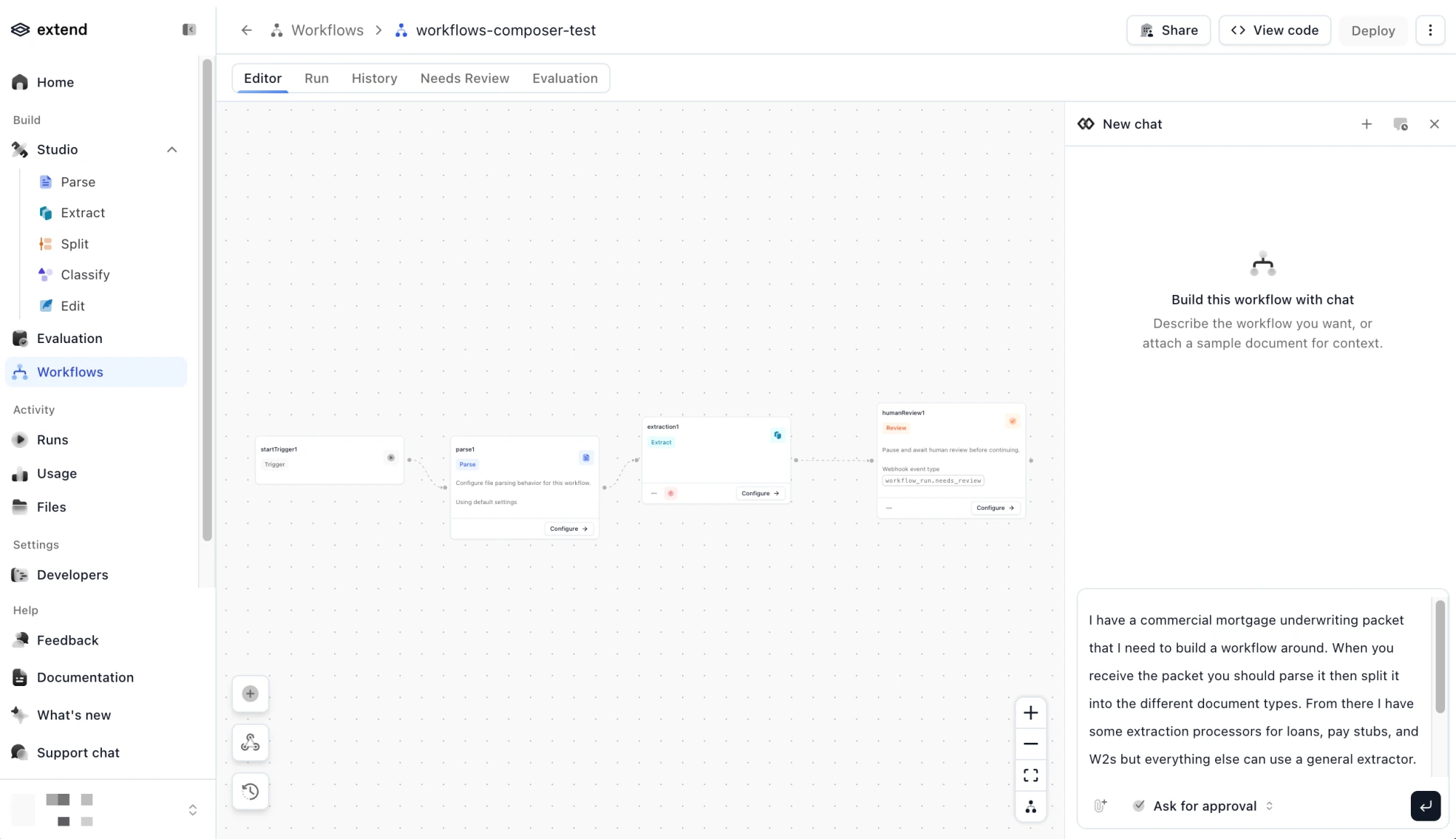Switch to the Editor tab
Viewport: 1456px width, 839px height.
click(263, 79)
